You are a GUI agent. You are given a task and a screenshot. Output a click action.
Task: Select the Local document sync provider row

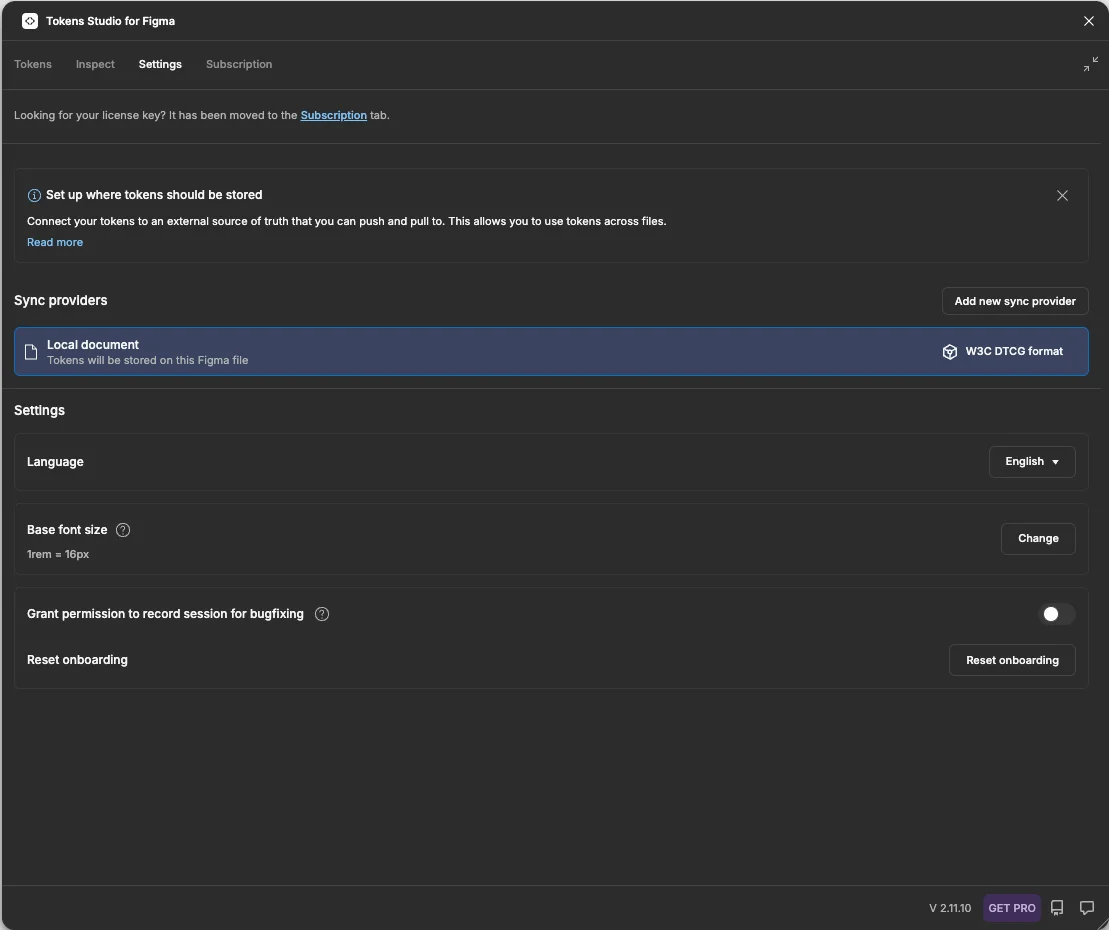coord(551,351)
